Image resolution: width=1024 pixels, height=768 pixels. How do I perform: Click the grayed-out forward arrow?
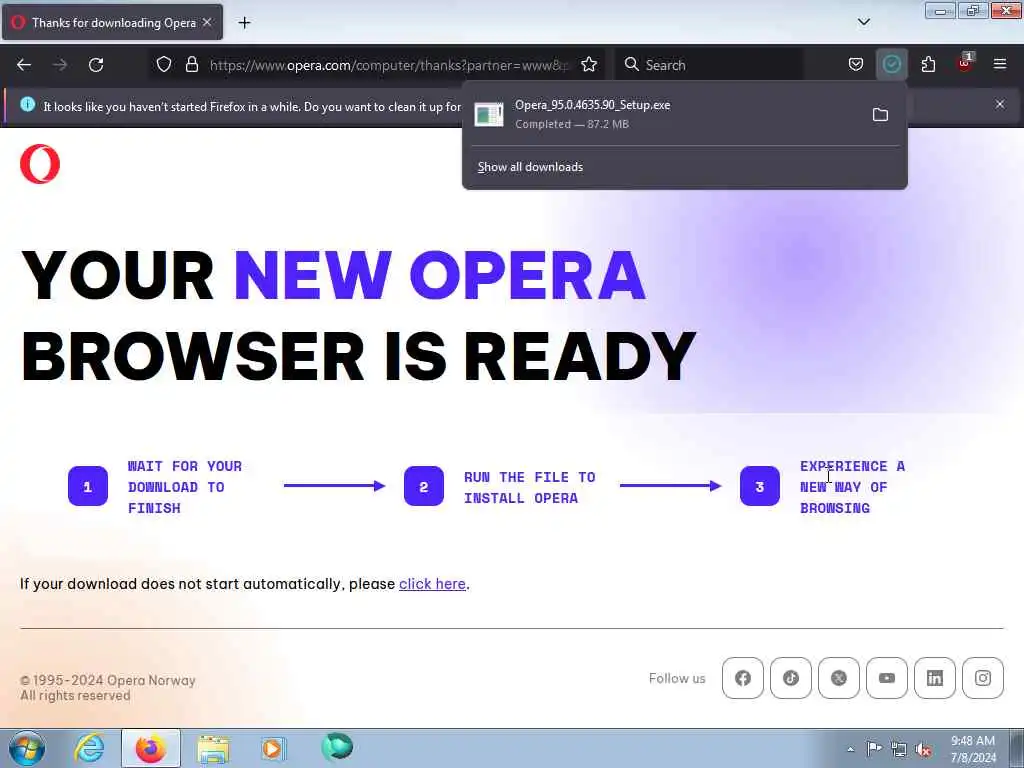tap(60, 65)
